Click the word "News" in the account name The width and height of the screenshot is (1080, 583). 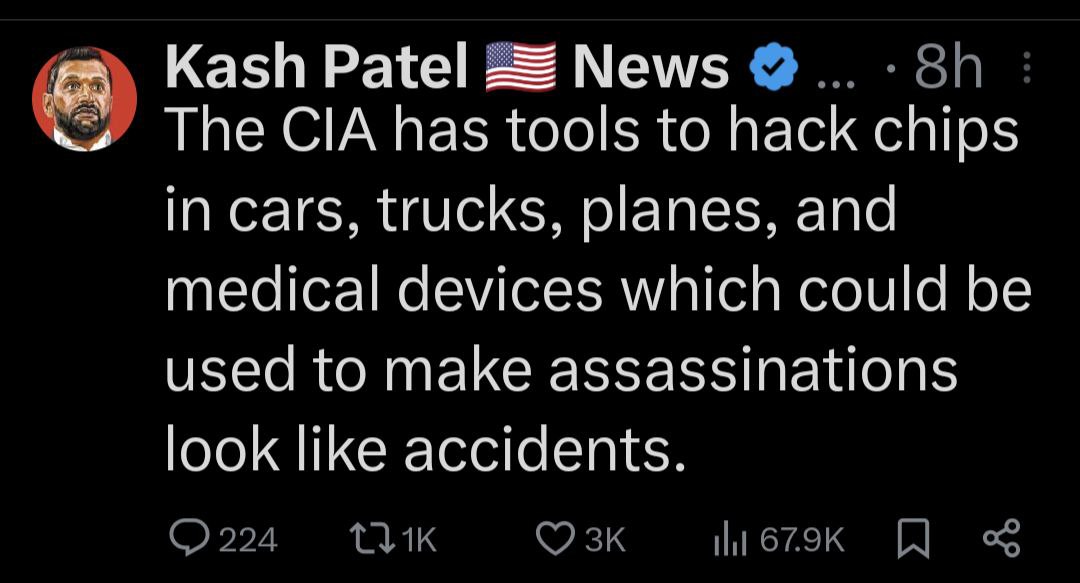(x=651, y=70)
